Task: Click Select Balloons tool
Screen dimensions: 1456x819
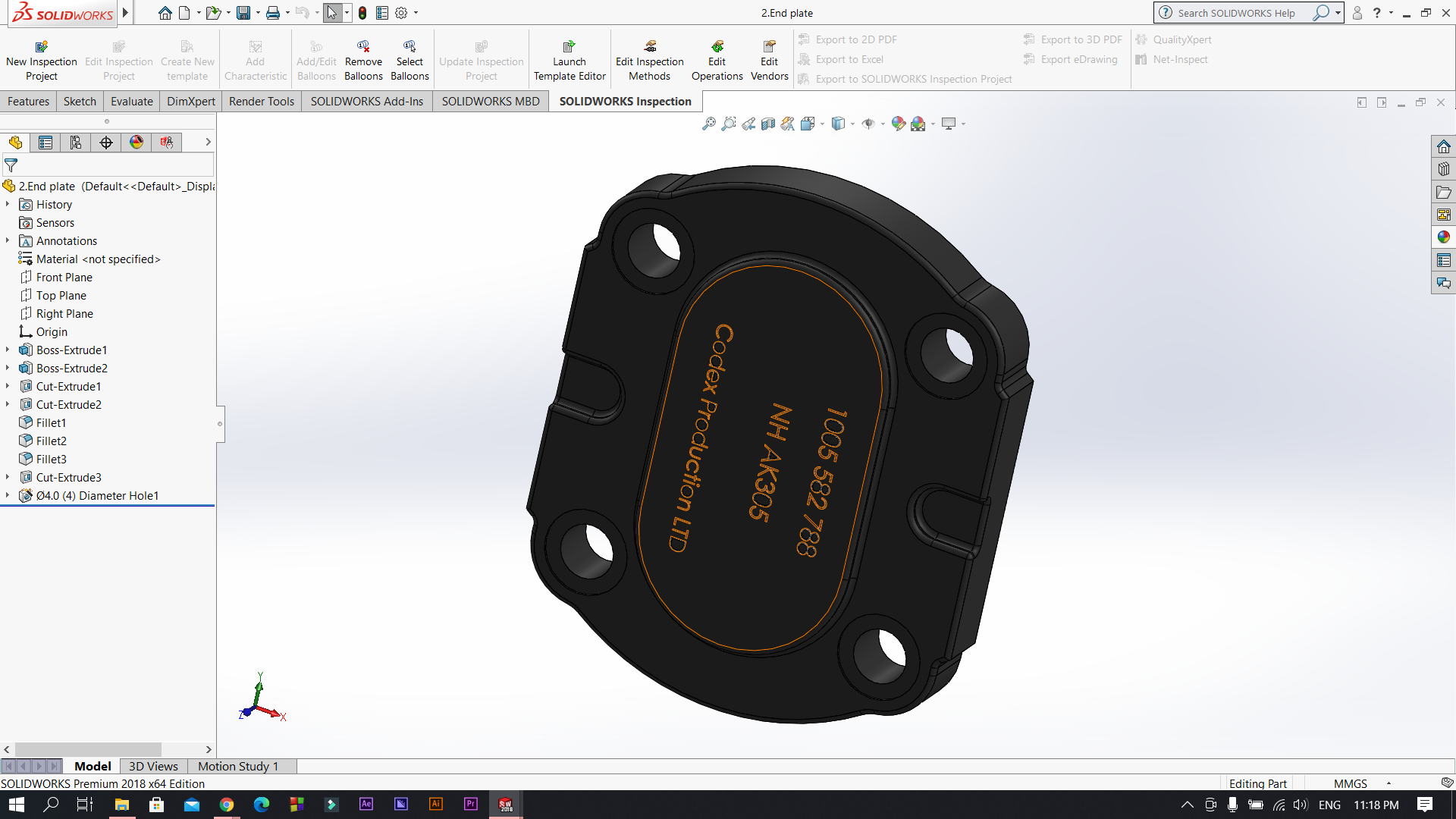Action: (x=409, y=61)
